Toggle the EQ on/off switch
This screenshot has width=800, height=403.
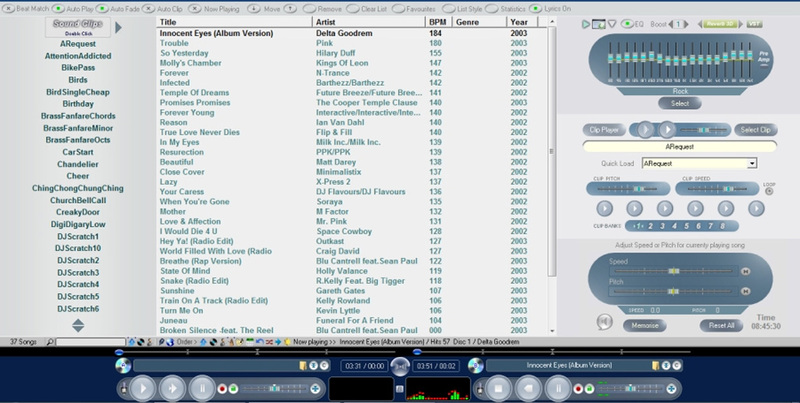627,24
